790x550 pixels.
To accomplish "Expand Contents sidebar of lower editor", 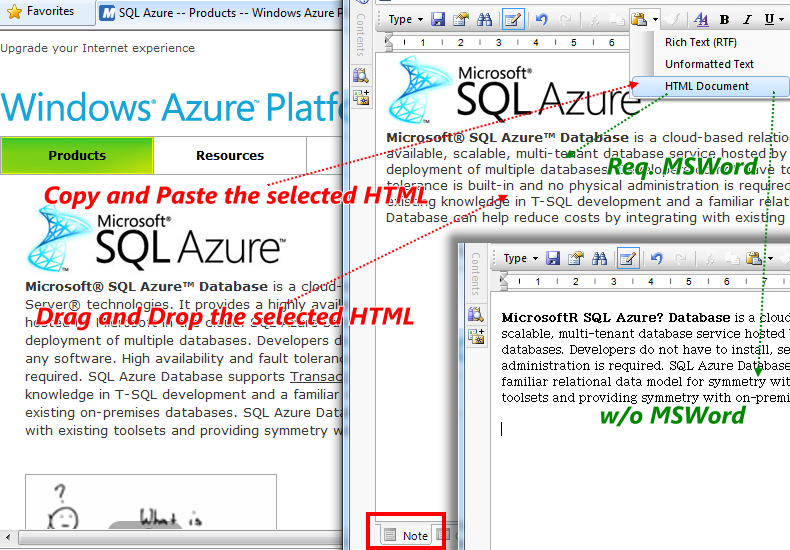I will tap(475, 273).
